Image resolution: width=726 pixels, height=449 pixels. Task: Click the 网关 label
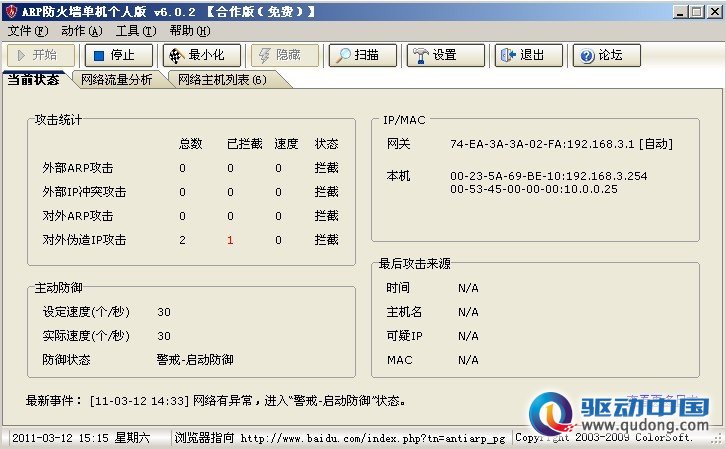click(x=399, y=144)
